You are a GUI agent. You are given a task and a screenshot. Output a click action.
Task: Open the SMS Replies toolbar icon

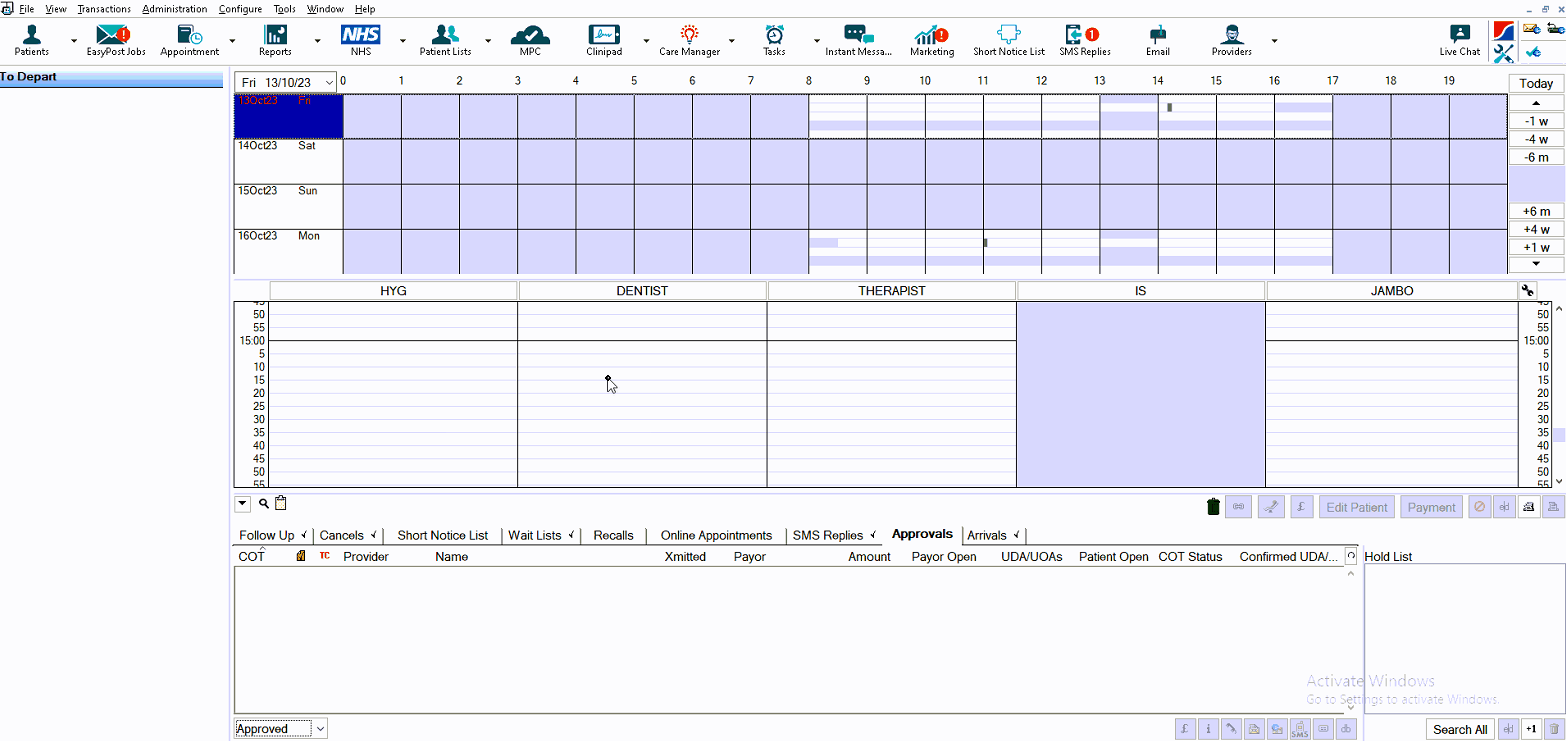coord(1085,40)
